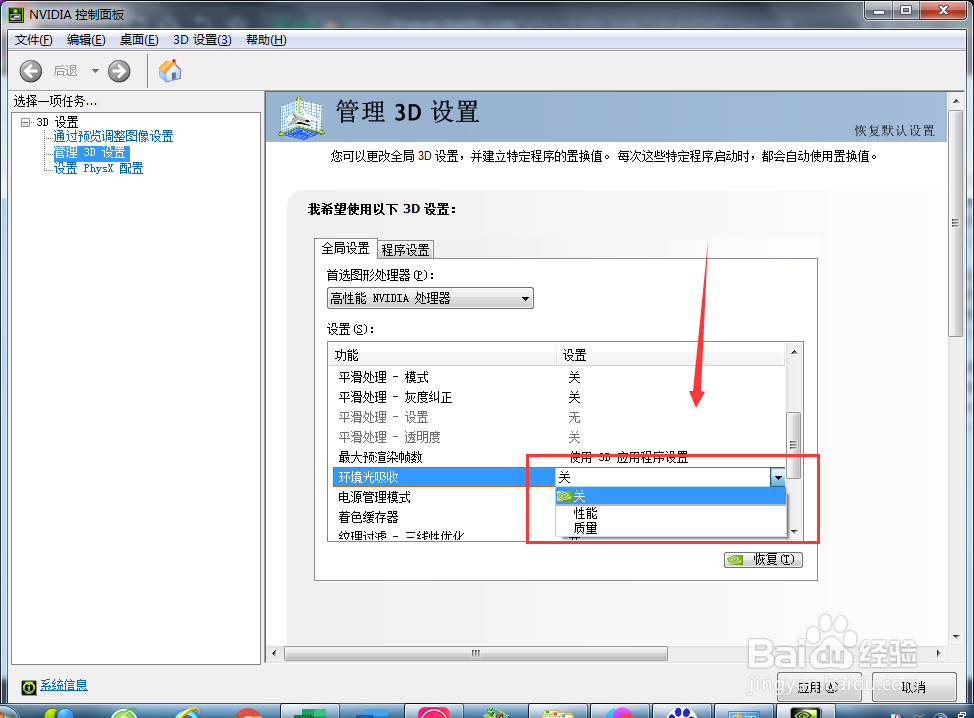Click the NVIDIA icon in the taskbar

(x=807, y=711)
